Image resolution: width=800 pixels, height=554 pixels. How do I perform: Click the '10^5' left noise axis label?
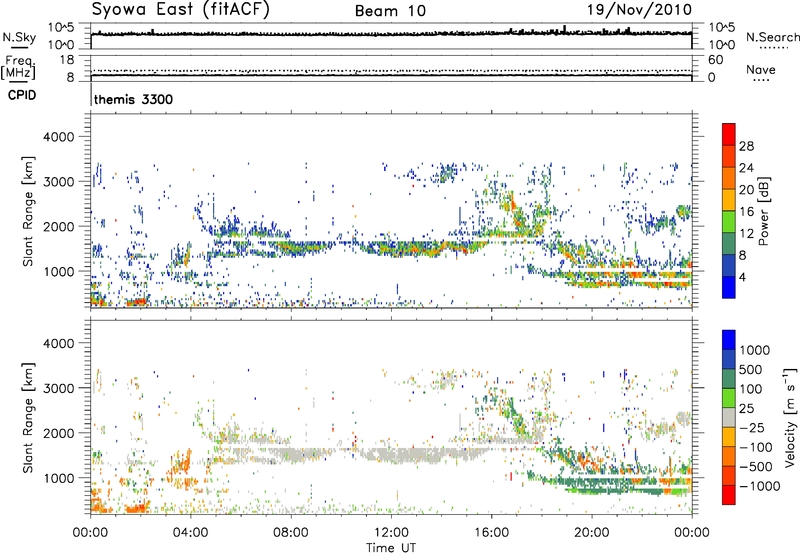click(x=61, y=27)
